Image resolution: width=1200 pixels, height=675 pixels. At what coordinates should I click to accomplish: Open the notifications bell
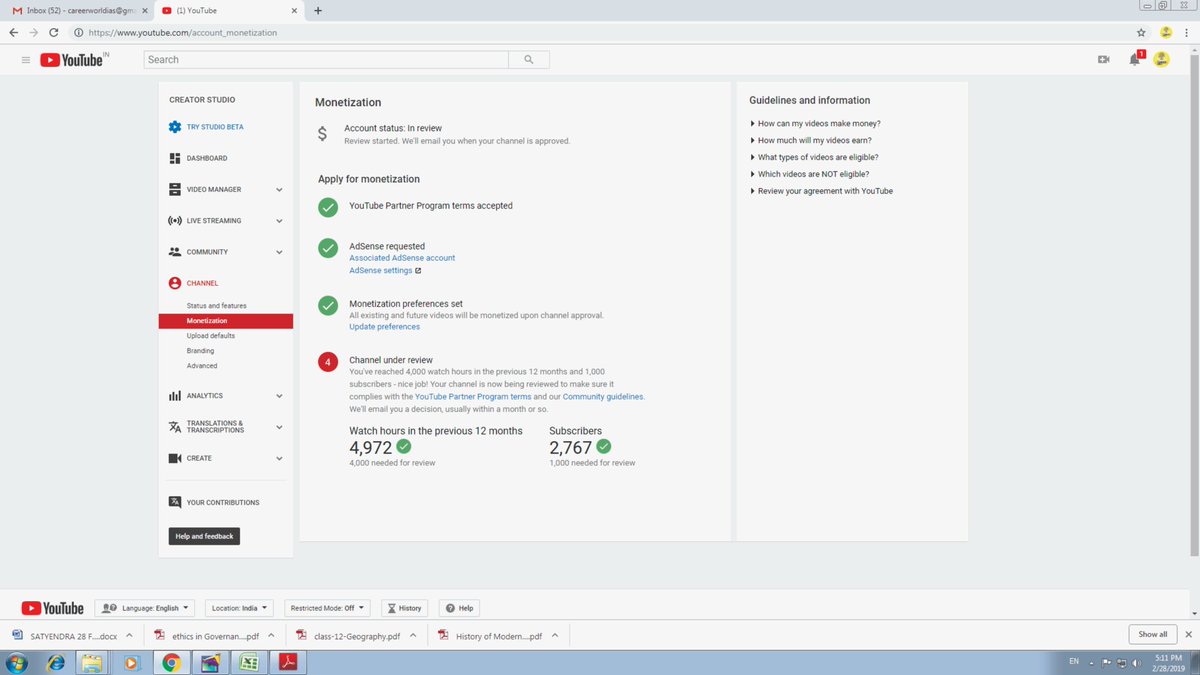point(1135,59)
